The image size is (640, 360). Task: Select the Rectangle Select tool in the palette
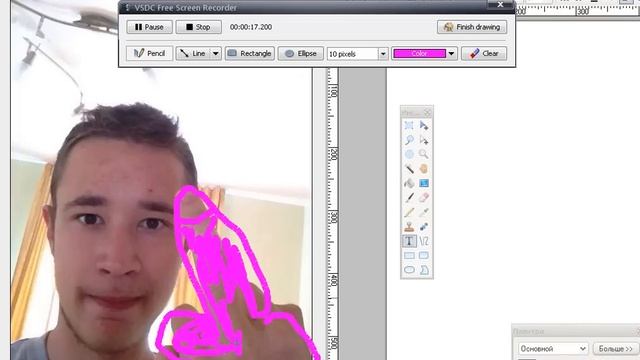(x=409, y=125)
